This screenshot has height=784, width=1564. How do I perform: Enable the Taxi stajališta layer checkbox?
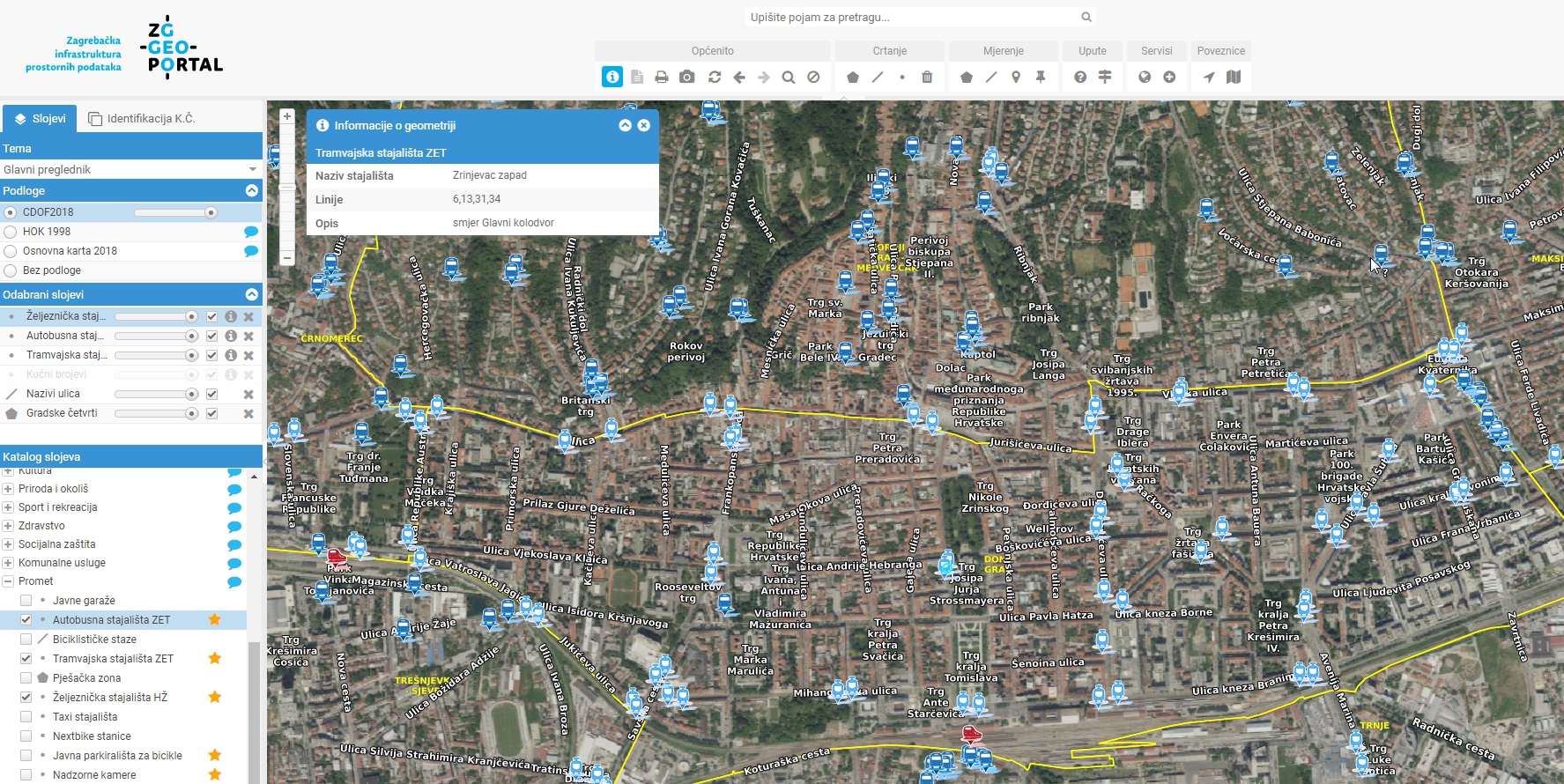[x=26, y=717]
